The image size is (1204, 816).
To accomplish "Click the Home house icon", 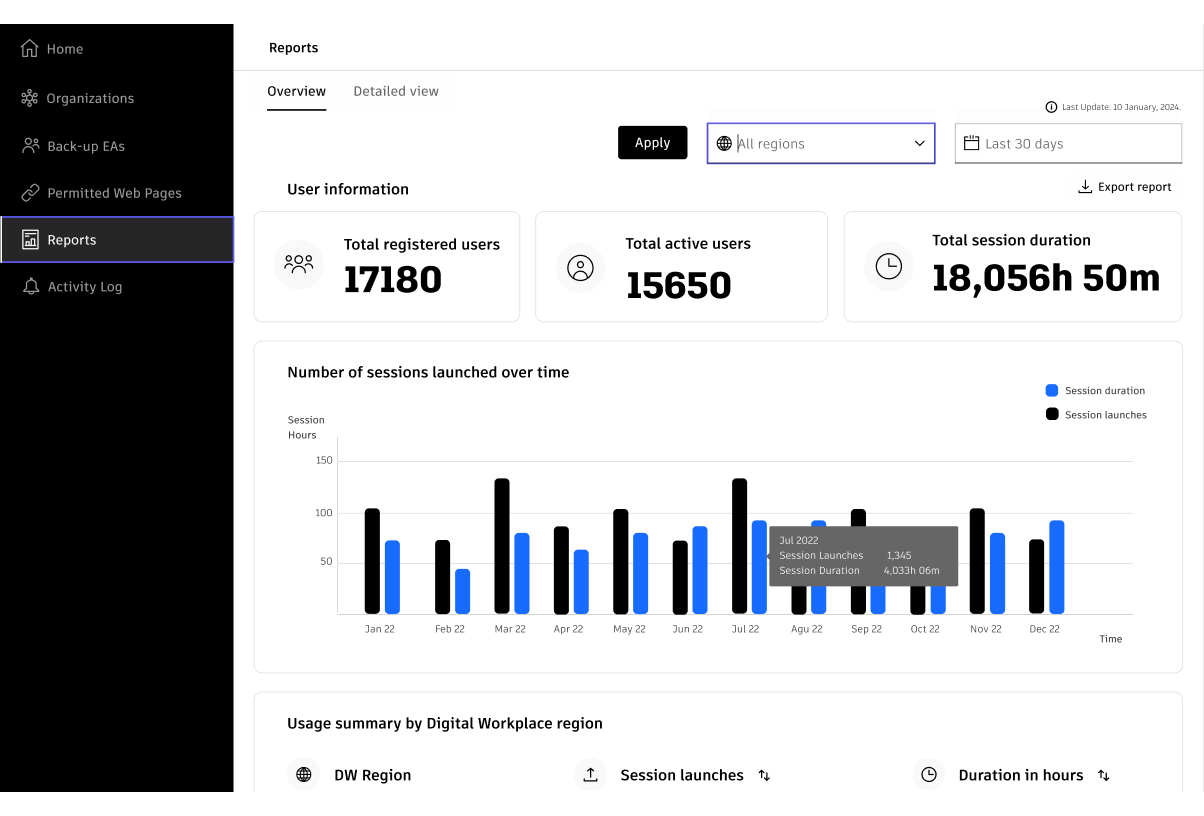I will [30, 48].
